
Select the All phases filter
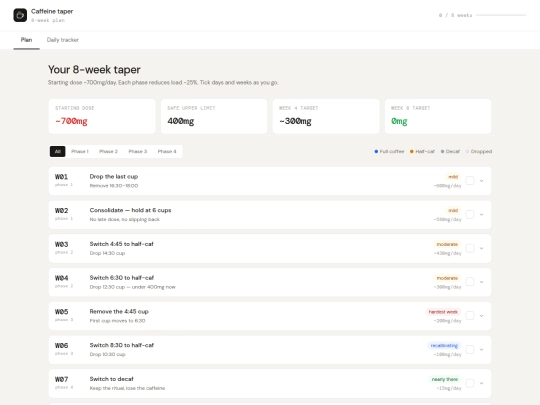pyautogui.click(x=58, y=152)
